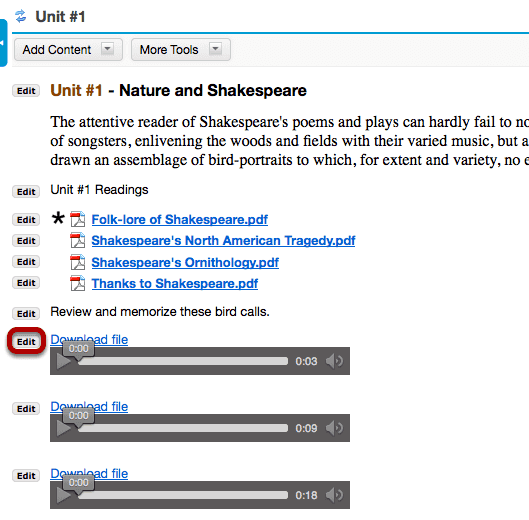Play the 0:09 audio clip
Viewport: 529px width, 520px height.
tap(63, 429)
